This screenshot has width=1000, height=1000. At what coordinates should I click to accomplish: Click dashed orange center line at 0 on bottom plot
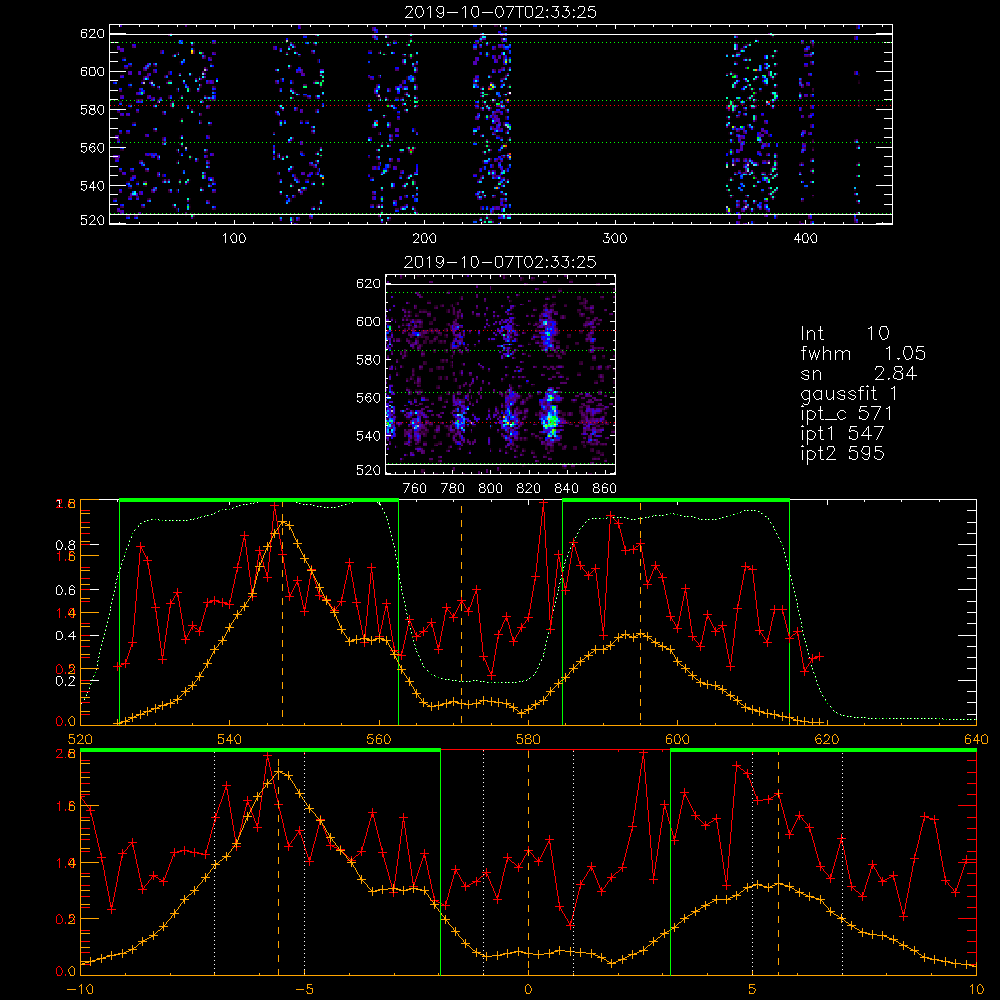point(528,861)
